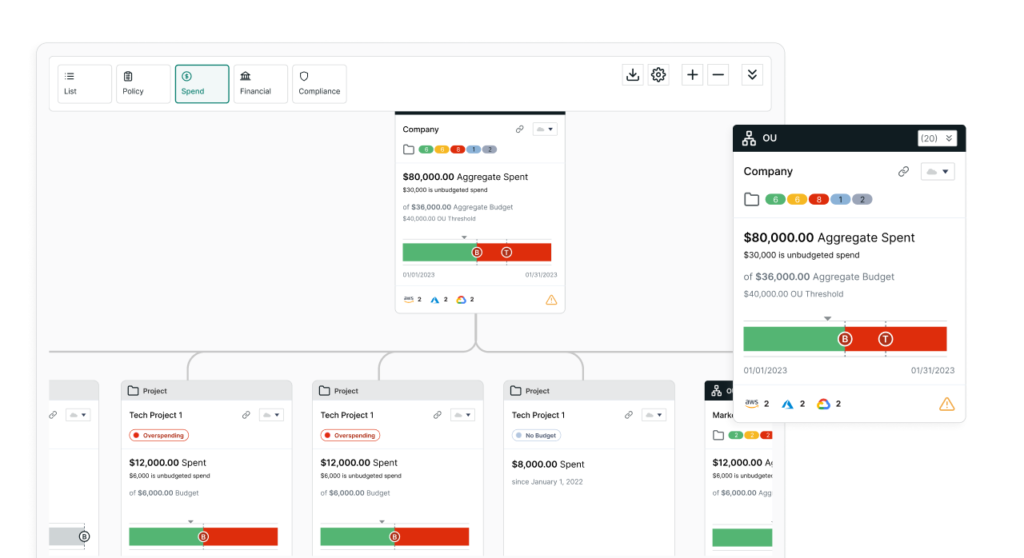The width and height of the screenshot is (1024, 558).
Task: Click the minus zoom-out button
Action: pos(718,75)
